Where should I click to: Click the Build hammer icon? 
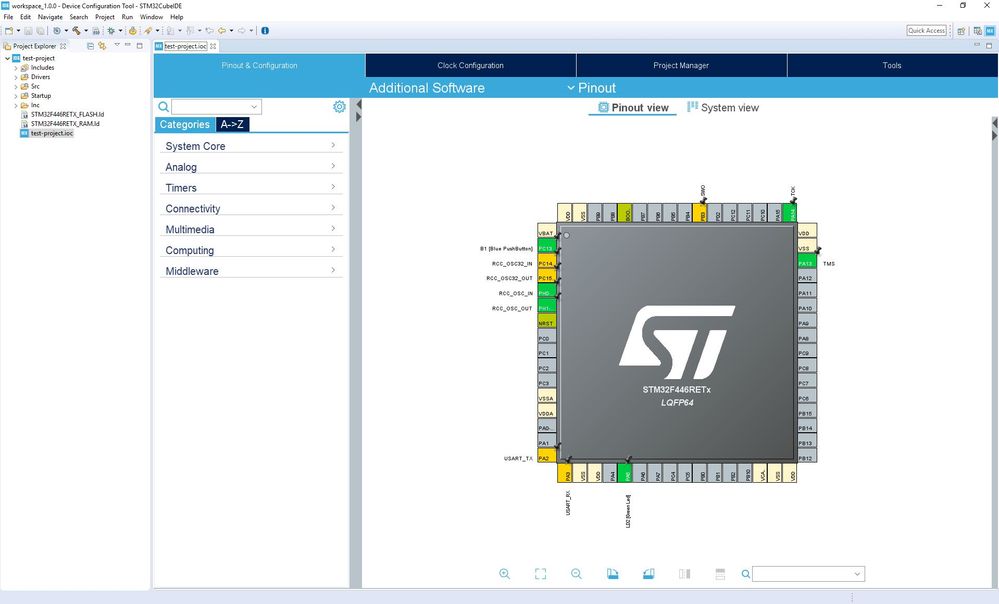click(76, 31)
